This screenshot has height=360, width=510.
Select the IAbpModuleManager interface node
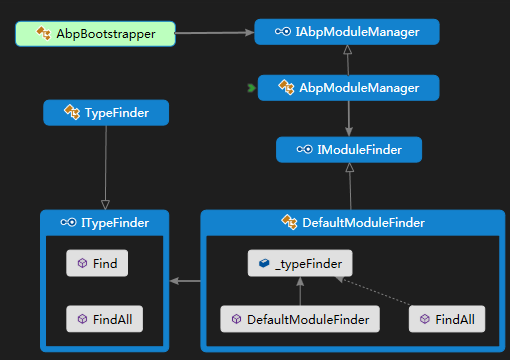click(x=347, y=32)
